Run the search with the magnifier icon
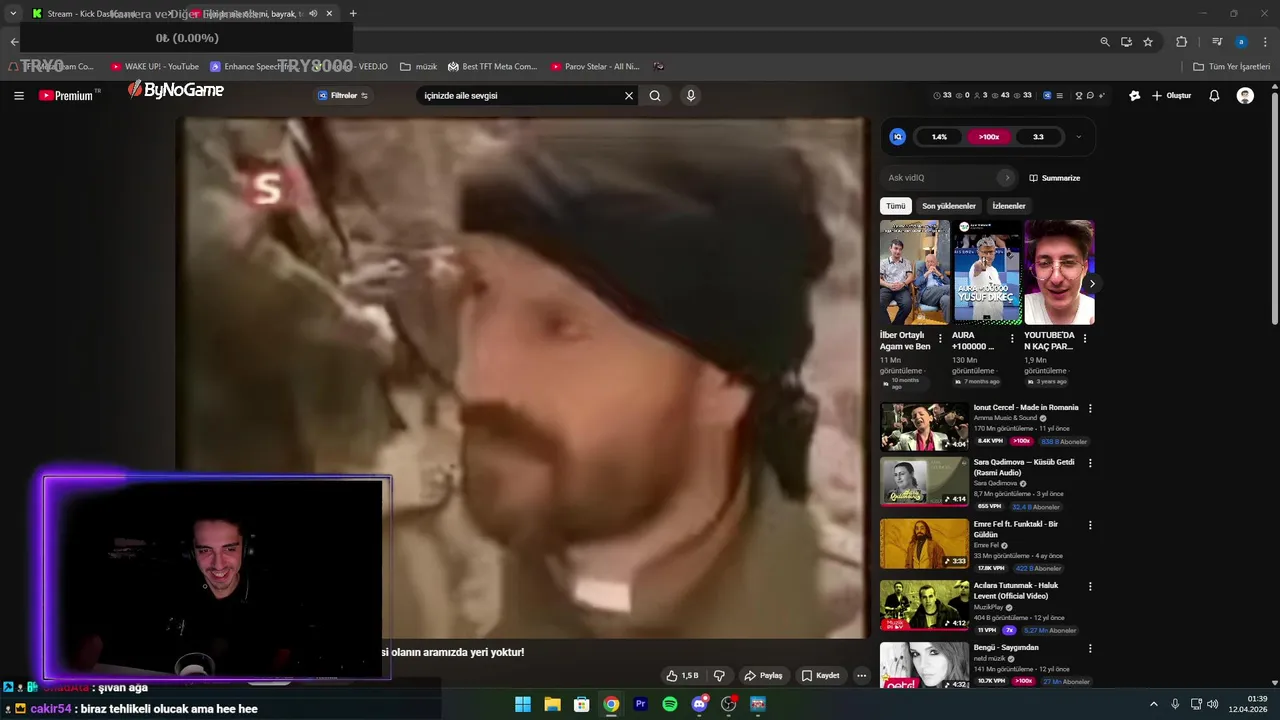Image resolution: width=1280 pixels, height=720 pixels. (x=655, y=96)
